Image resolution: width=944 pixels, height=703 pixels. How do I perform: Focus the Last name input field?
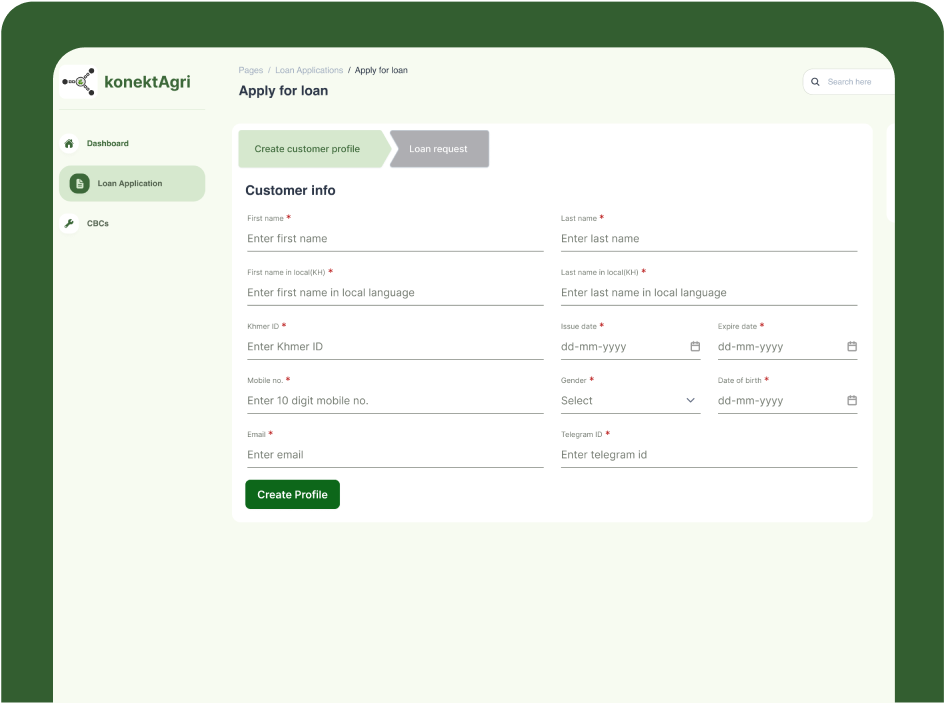tap(709, 239)
